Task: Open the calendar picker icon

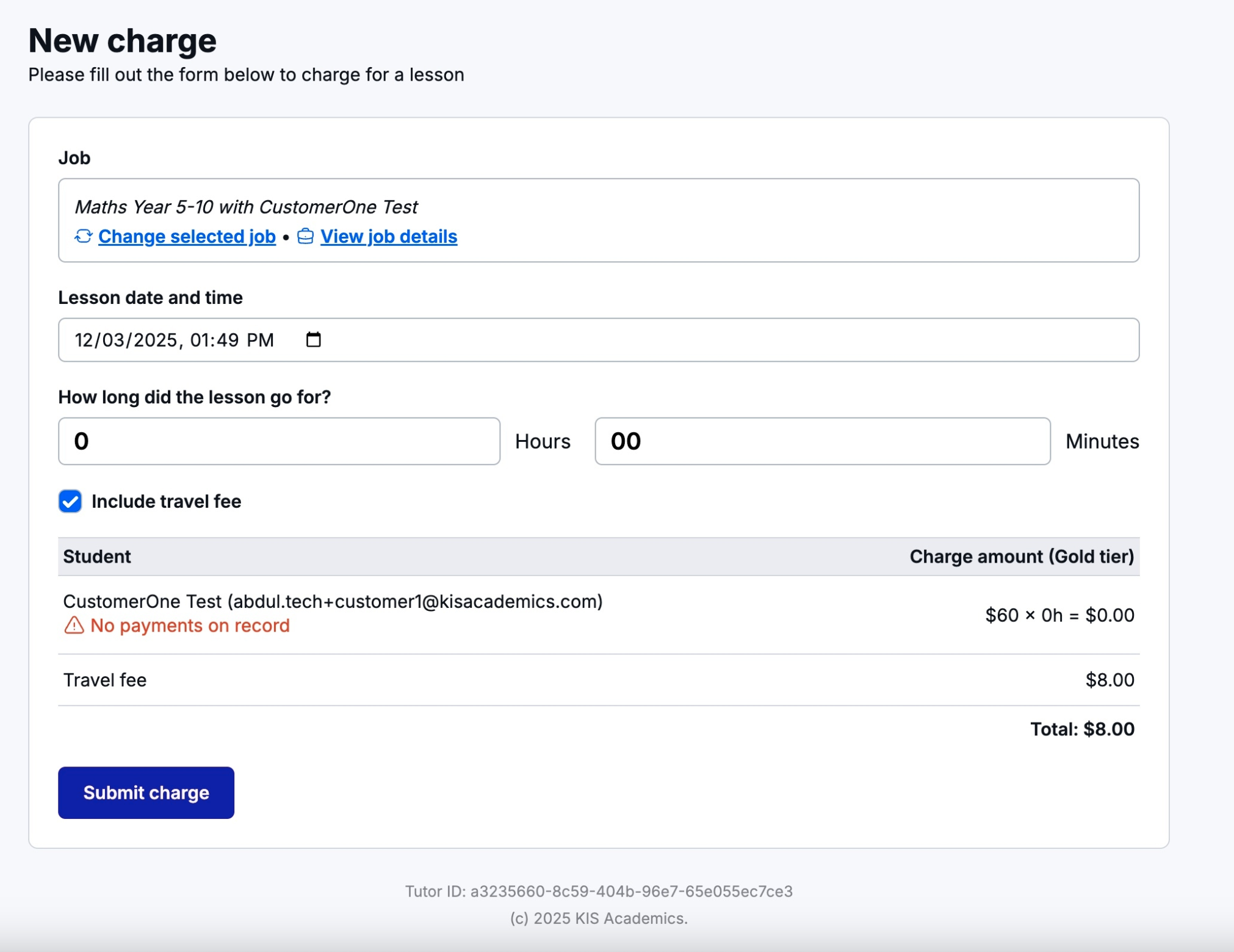Action: coord(313,339)
